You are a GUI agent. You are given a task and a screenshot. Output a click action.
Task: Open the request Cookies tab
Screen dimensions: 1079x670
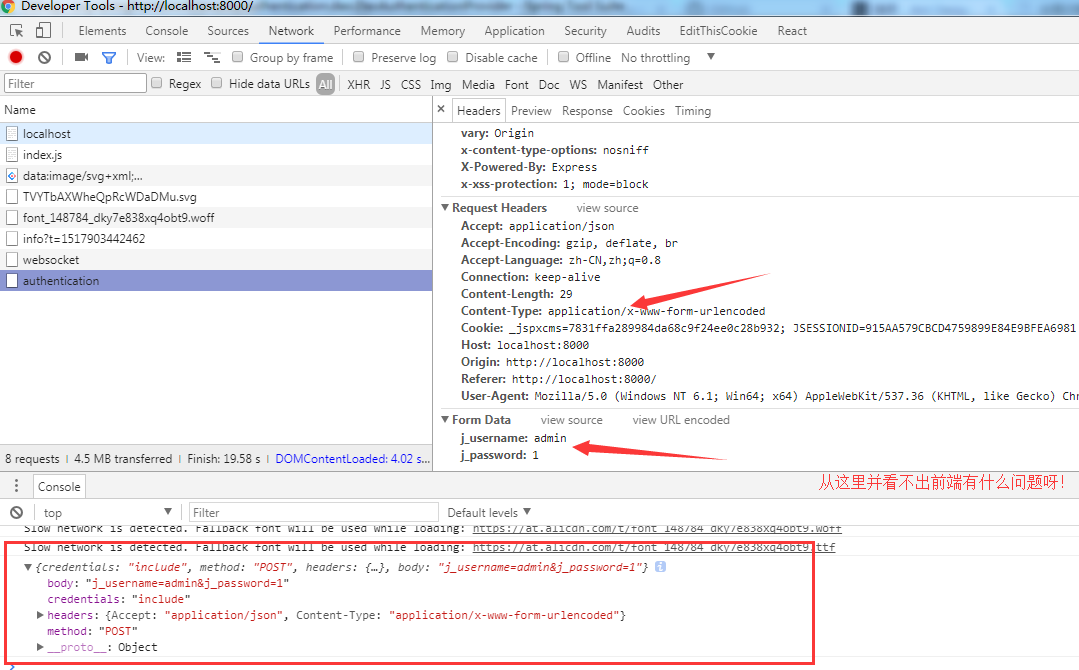click(643, 111)
